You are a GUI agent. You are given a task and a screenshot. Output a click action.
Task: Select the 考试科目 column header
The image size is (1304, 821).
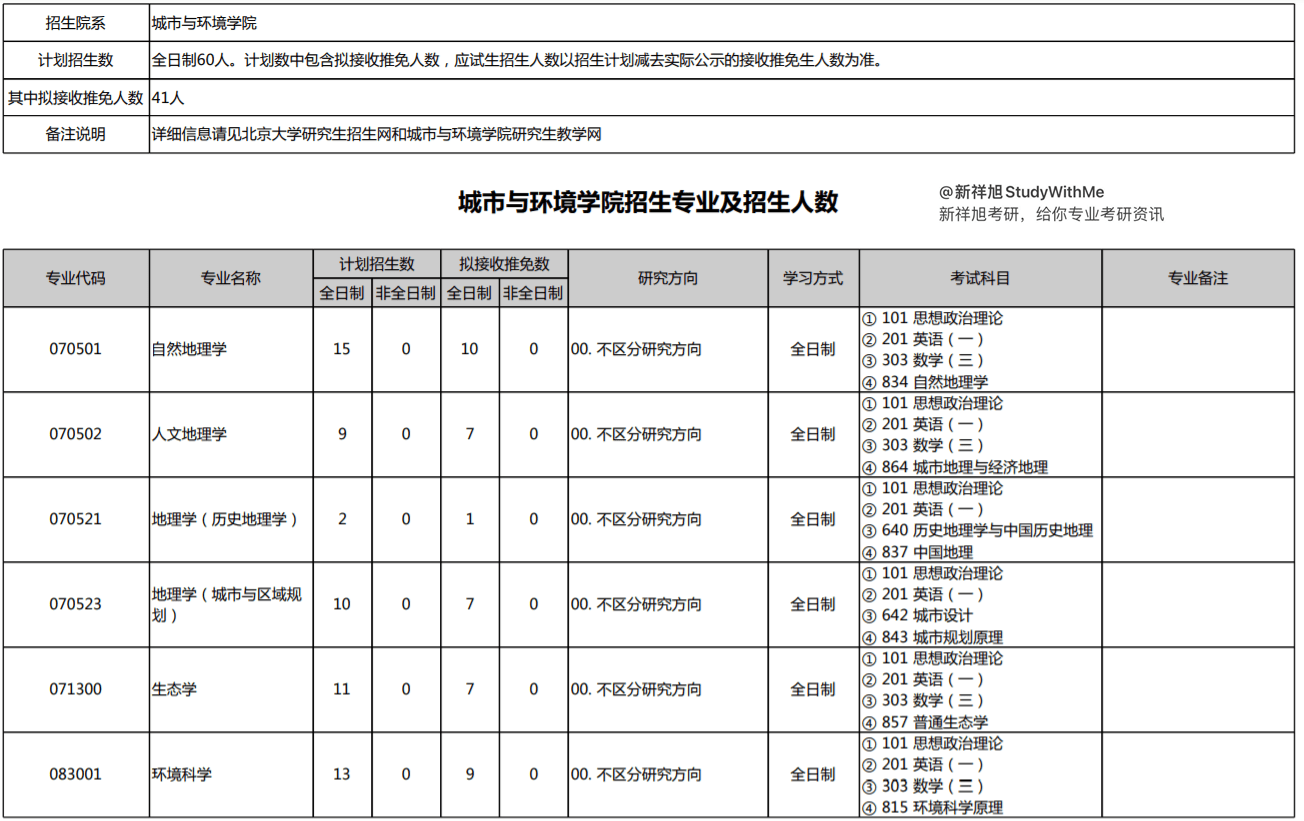tap(980, 278)
